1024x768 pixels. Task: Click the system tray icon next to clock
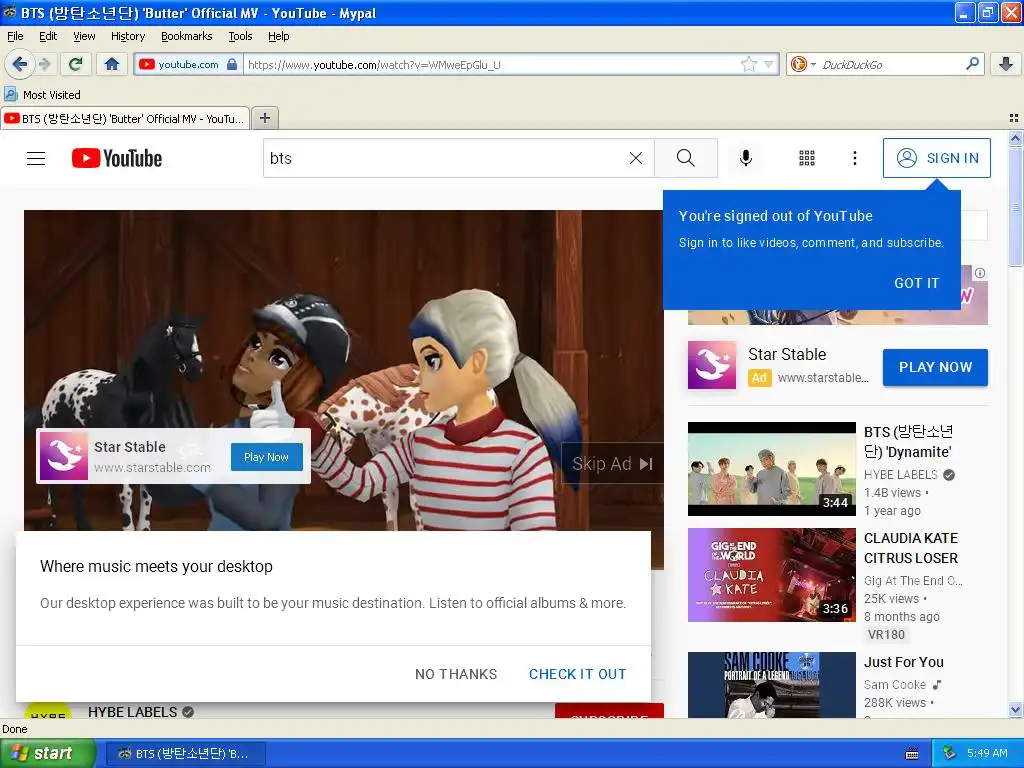pyautogui.click(x=950, y=753)
